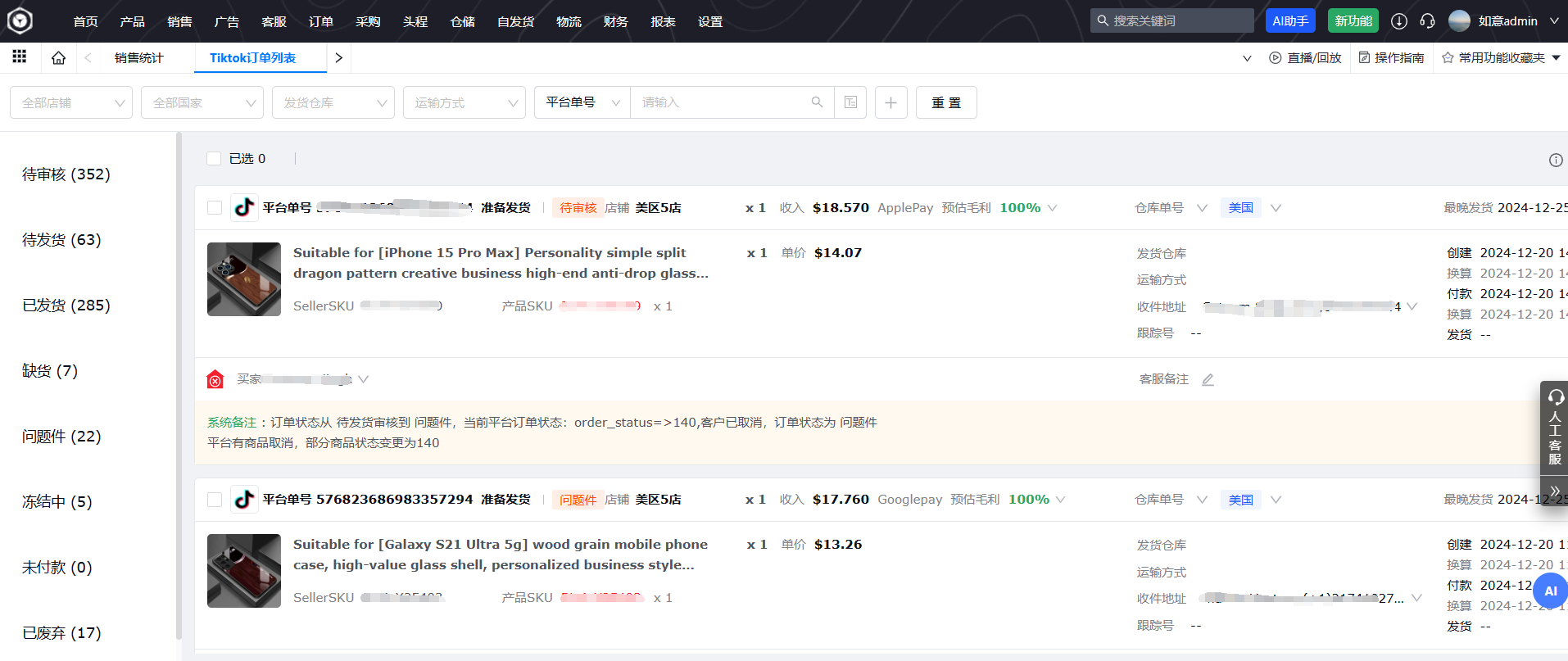Open the 全部店铺 store dropdown
The height and width of the screenshot is (661, 1568).
[x=71, y=103]
